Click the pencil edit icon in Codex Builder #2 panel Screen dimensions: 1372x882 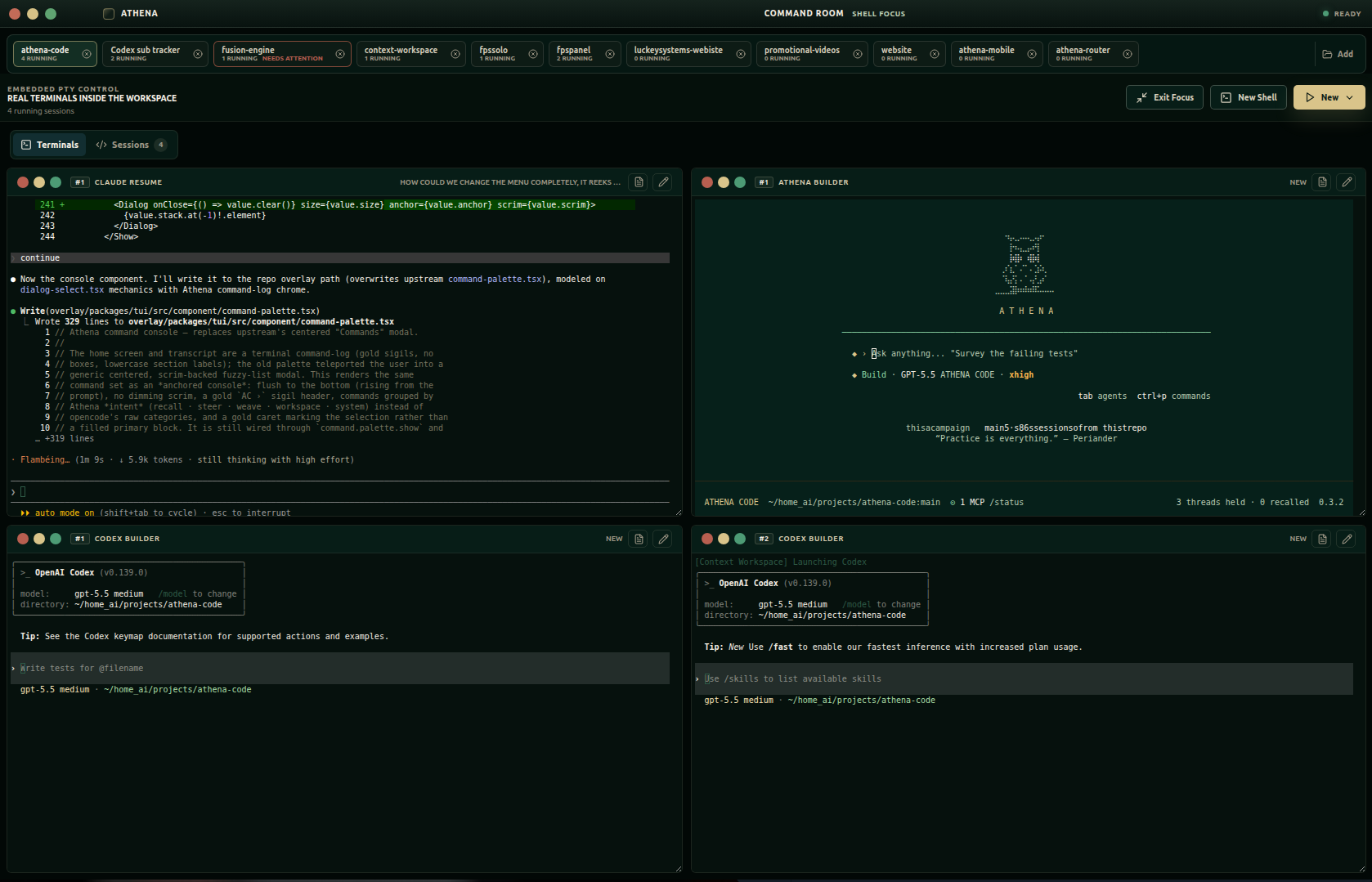[x=1347, y=539]
